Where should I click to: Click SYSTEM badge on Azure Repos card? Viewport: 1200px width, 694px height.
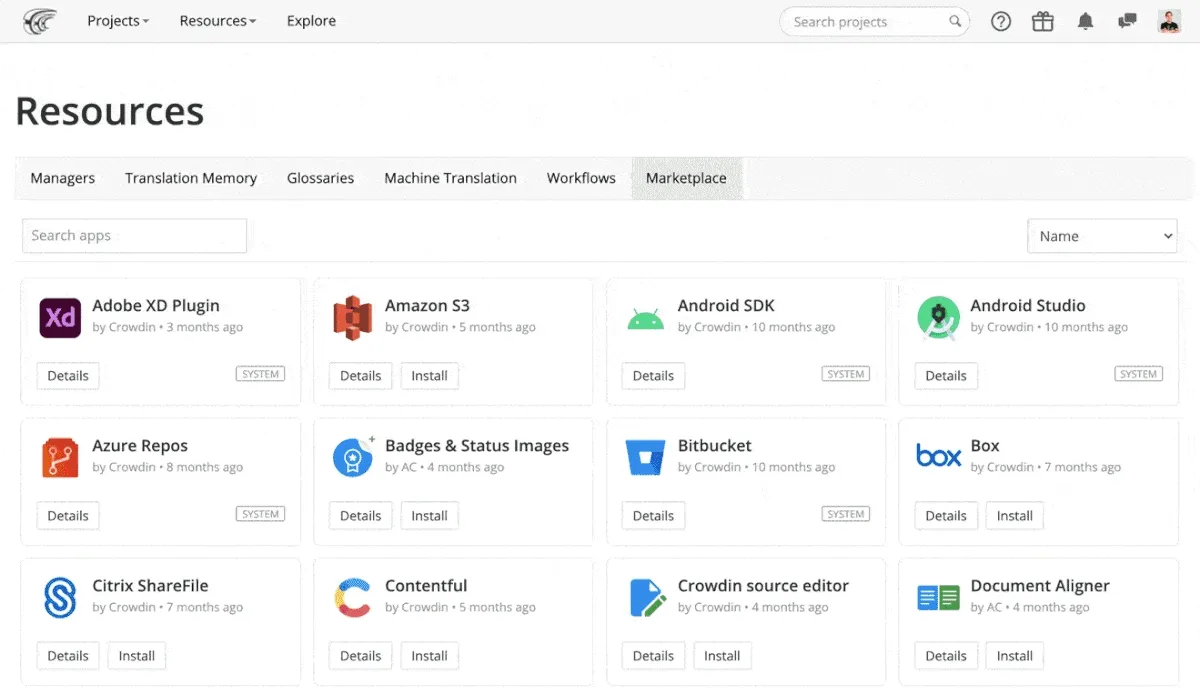click(261, 514)
